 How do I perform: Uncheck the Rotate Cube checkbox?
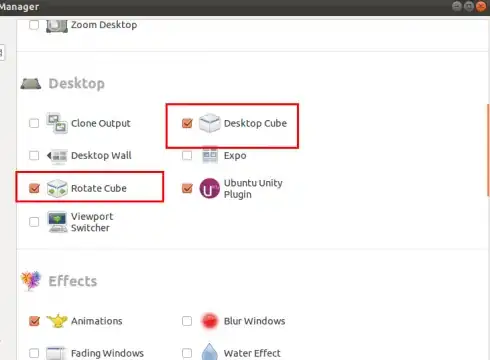(34, 188)
